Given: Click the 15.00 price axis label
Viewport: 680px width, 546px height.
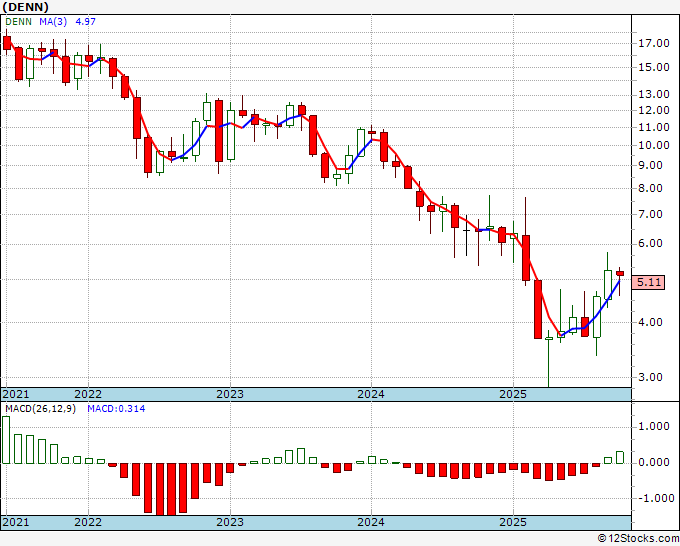Looking at the screenshot, I should (x=654, y=67).
